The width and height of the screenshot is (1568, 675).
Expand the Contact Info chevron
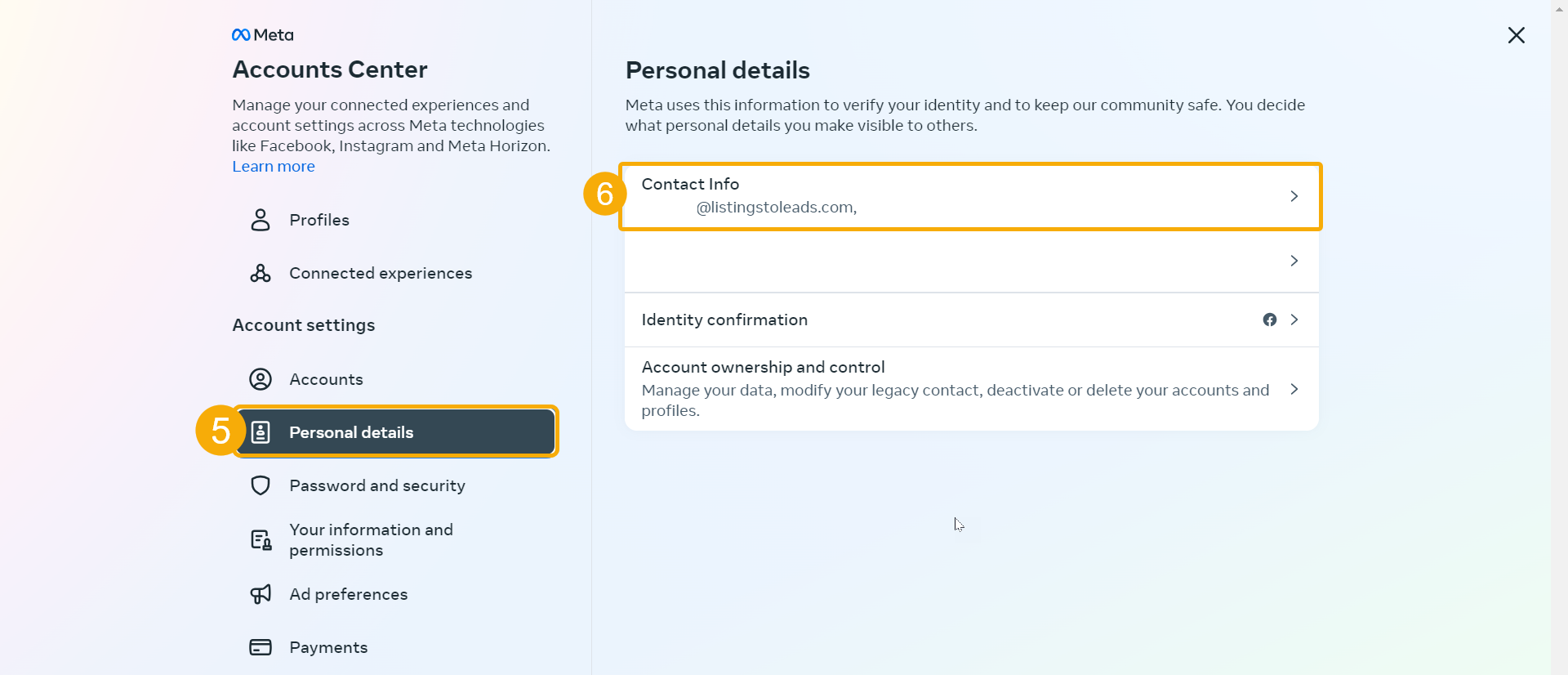[1294, 196]
